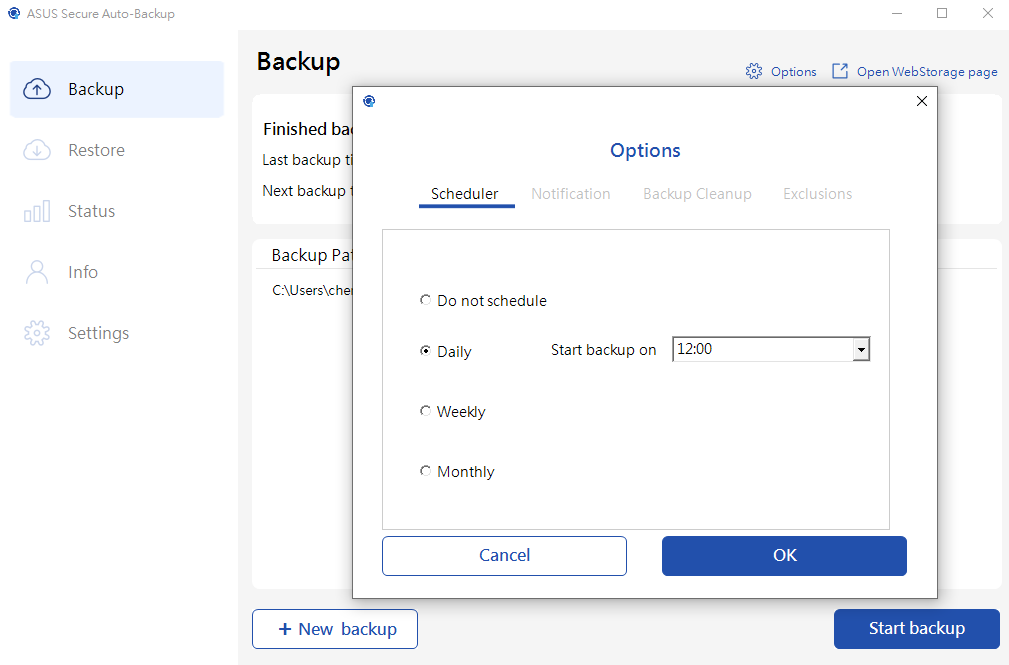
Task: Select the Do not schedule radio button
Action: click(x=425, y=300)
